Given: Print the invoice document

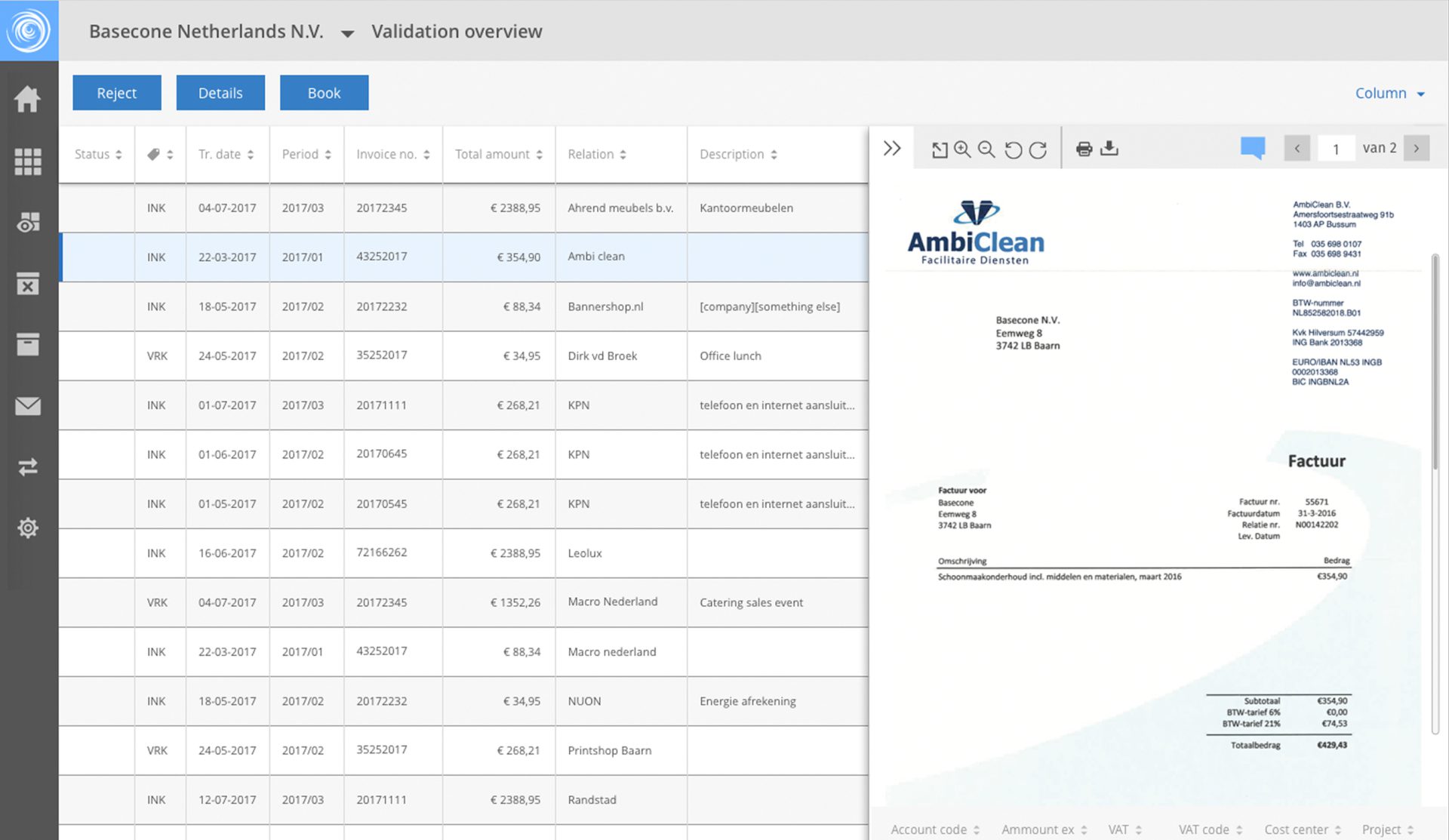Looking at the screenshot, I should point(1084,149).
